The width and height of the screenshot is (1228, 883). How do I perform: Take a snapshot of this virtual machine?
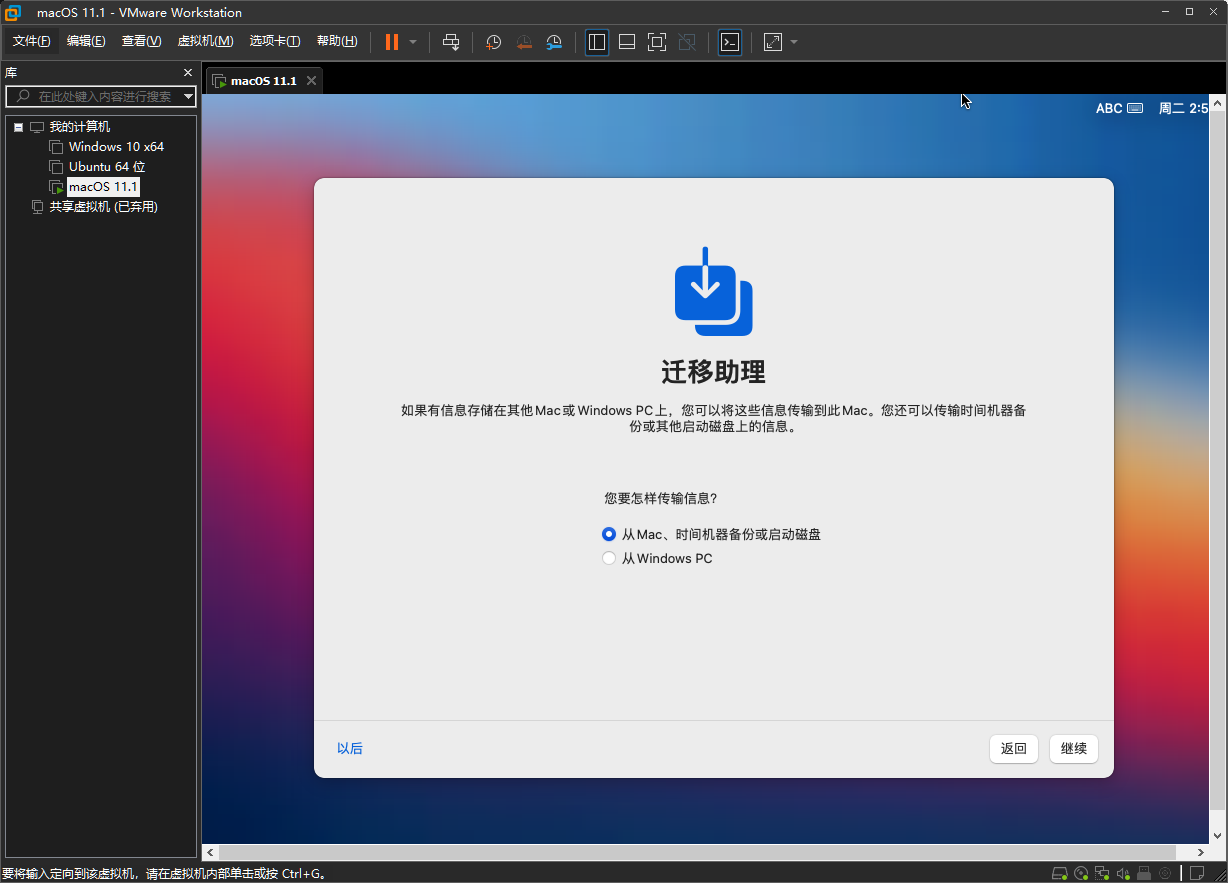point(493,42)
